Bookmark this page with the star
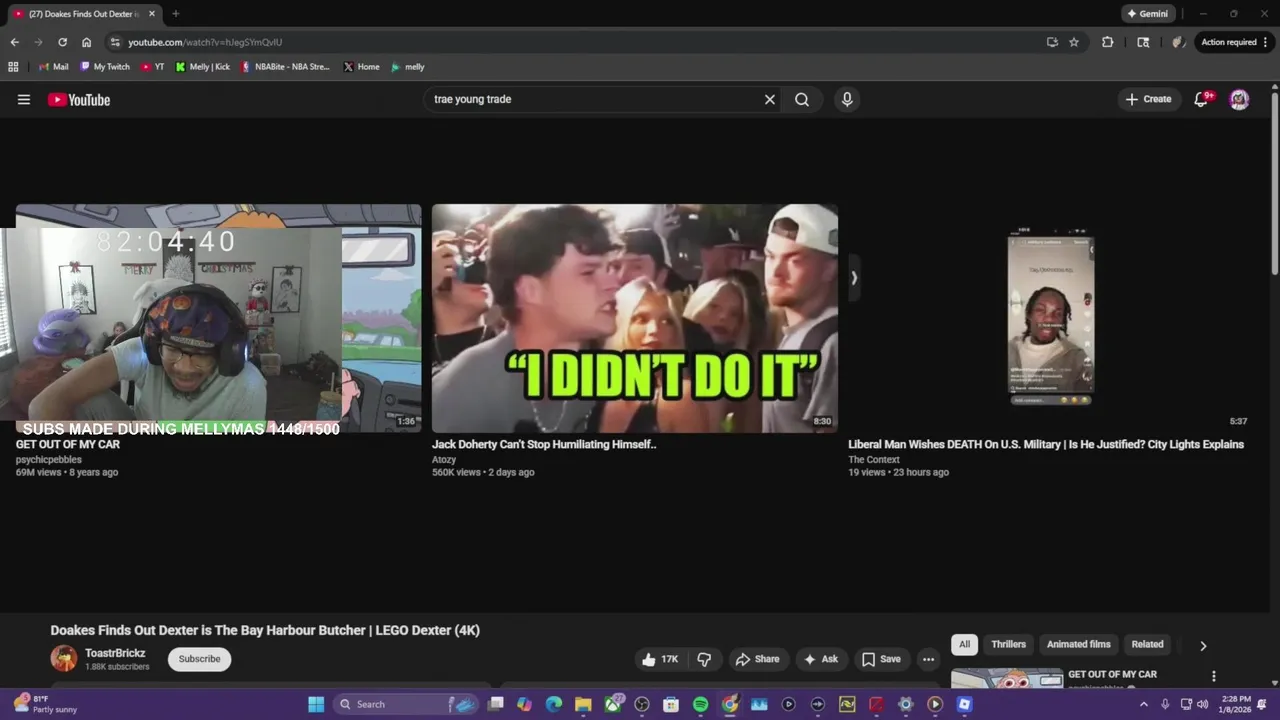Screen dimensions: 1280x720 pyautogui.click(x=1074, y=42)
